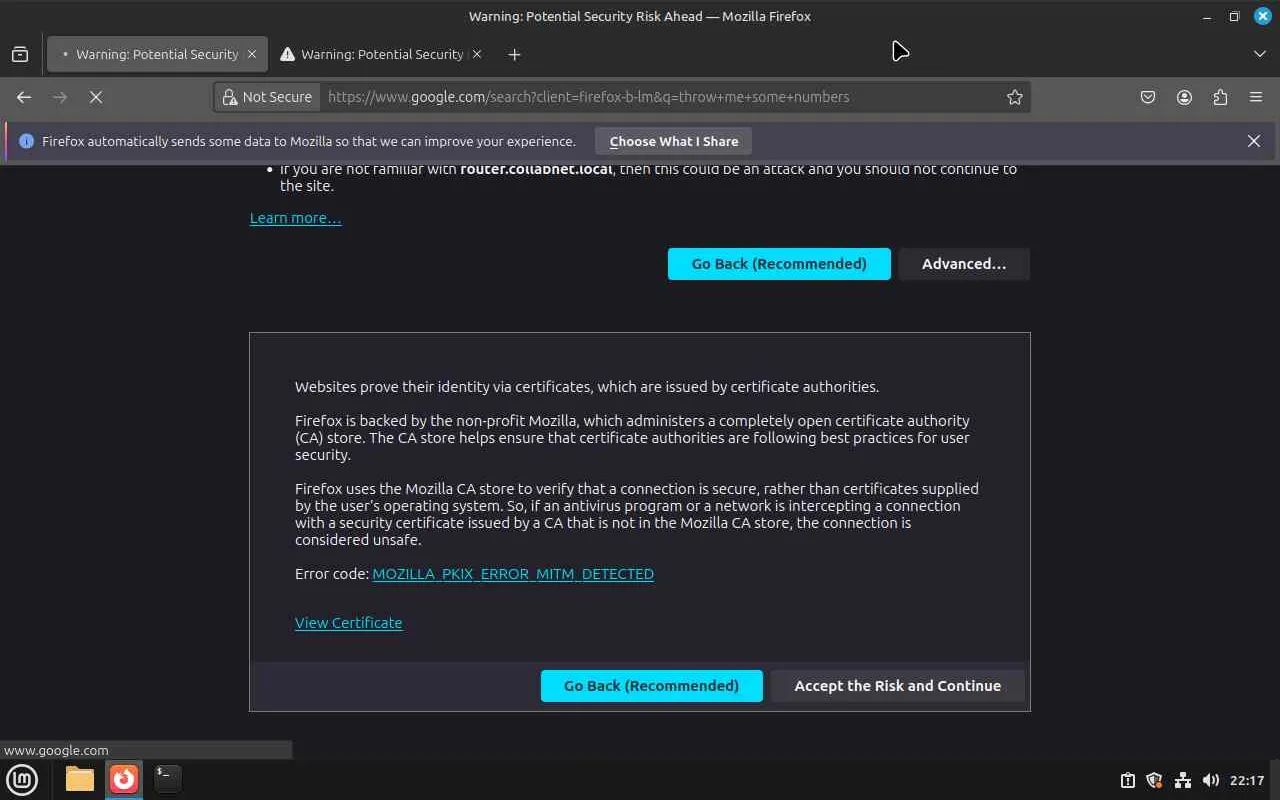
Task: Close the active loading Warning tab
Action: [252, 54]
